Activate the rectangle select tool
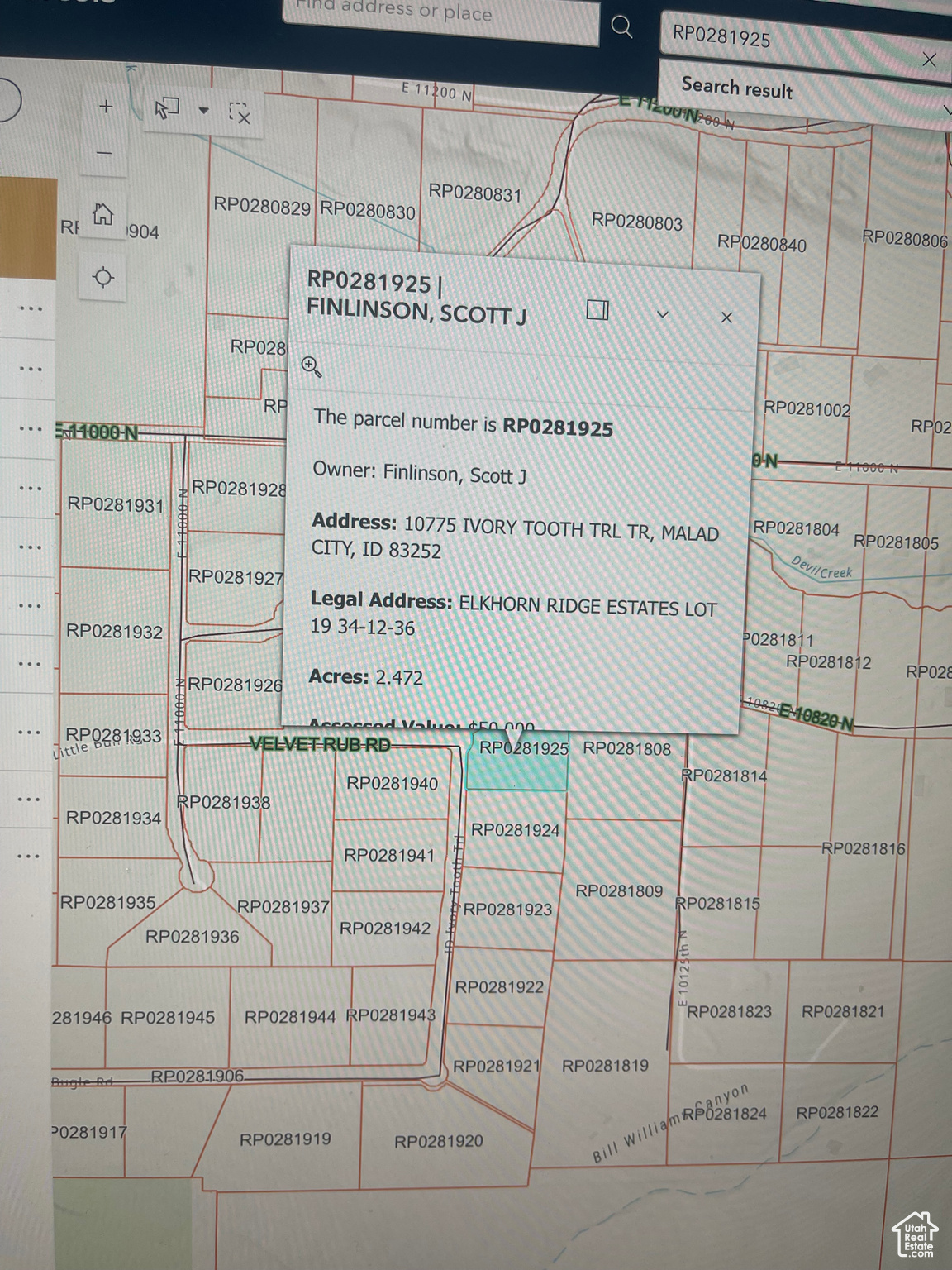 [168, 108]
